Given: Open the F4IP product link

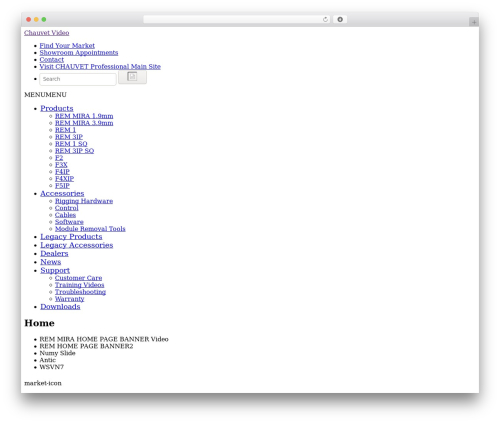Looking at the screenshot, I should 62,172.
